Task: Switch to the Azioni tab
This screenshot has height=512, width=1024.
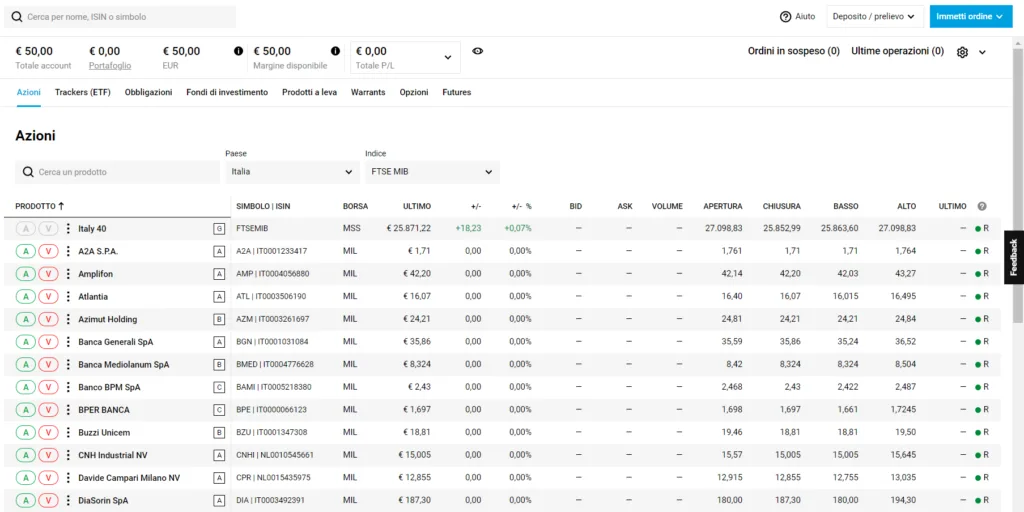Action: click(x=29, y=92)
